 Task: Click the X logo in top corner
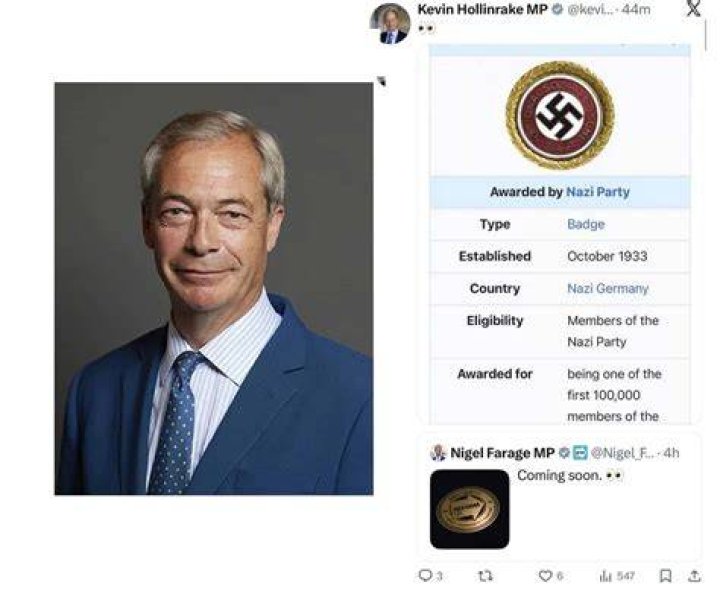(x=693, y=8)
